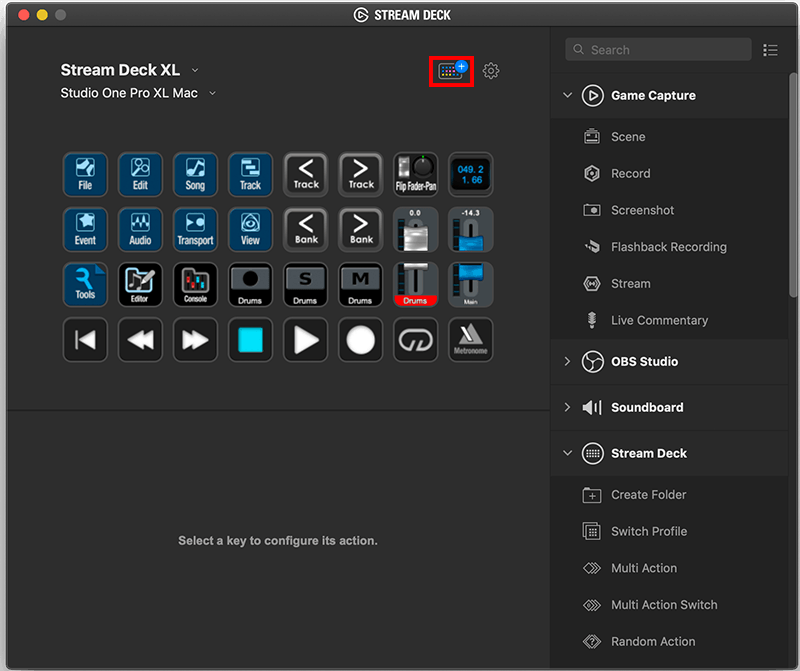Click the Editor key icon

[140, 284]
